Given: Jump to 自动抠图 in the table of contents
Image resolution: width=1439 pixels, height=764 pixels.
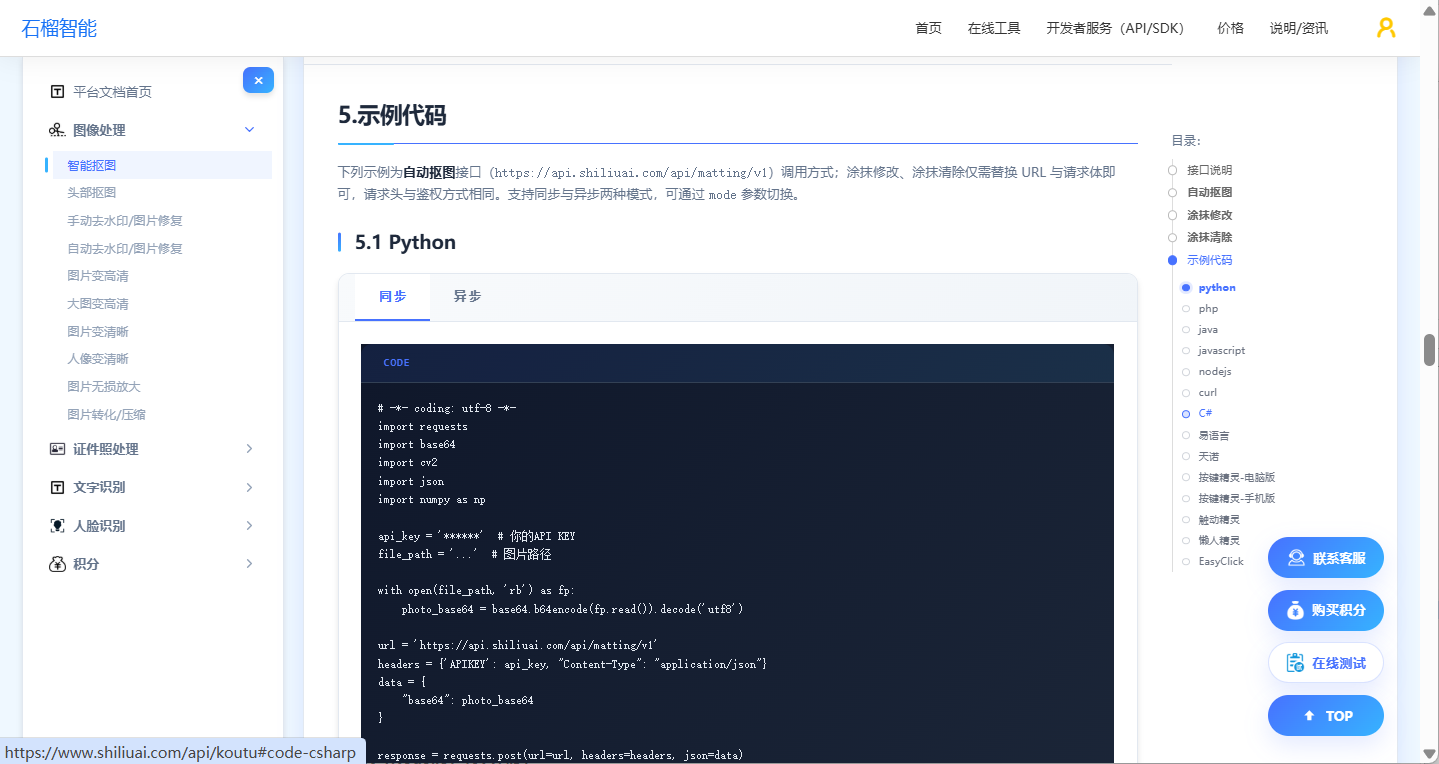Looking at the screenshot, I should (1209, 192).
